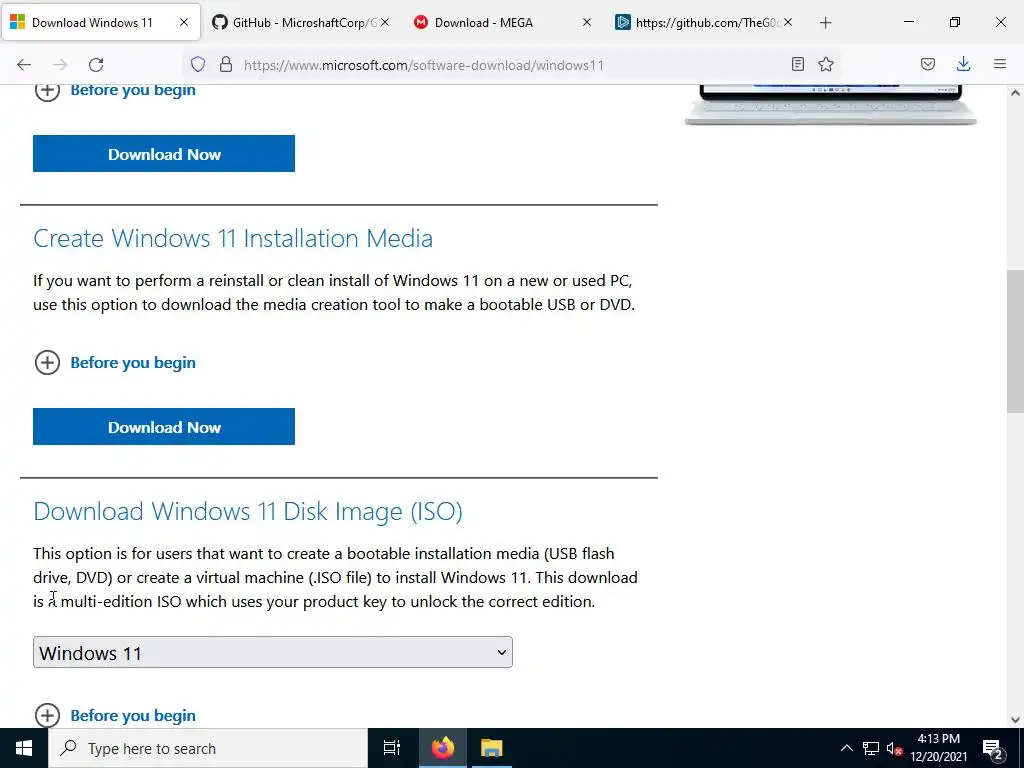
Task: Open the Firefox downloads panel arrow
Action: 963,64
